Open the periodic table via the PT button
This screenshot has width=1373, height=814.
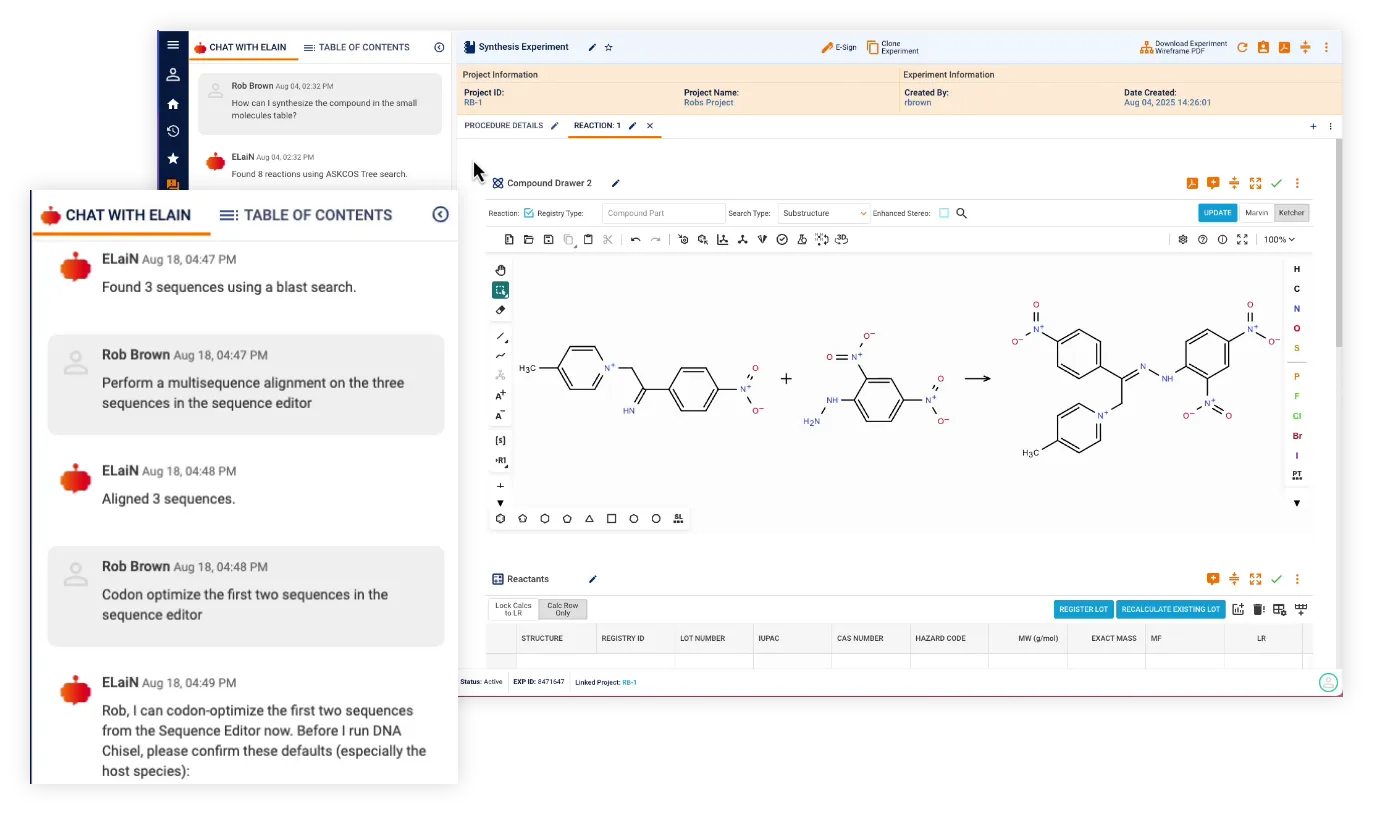(x=1297, y=475)
